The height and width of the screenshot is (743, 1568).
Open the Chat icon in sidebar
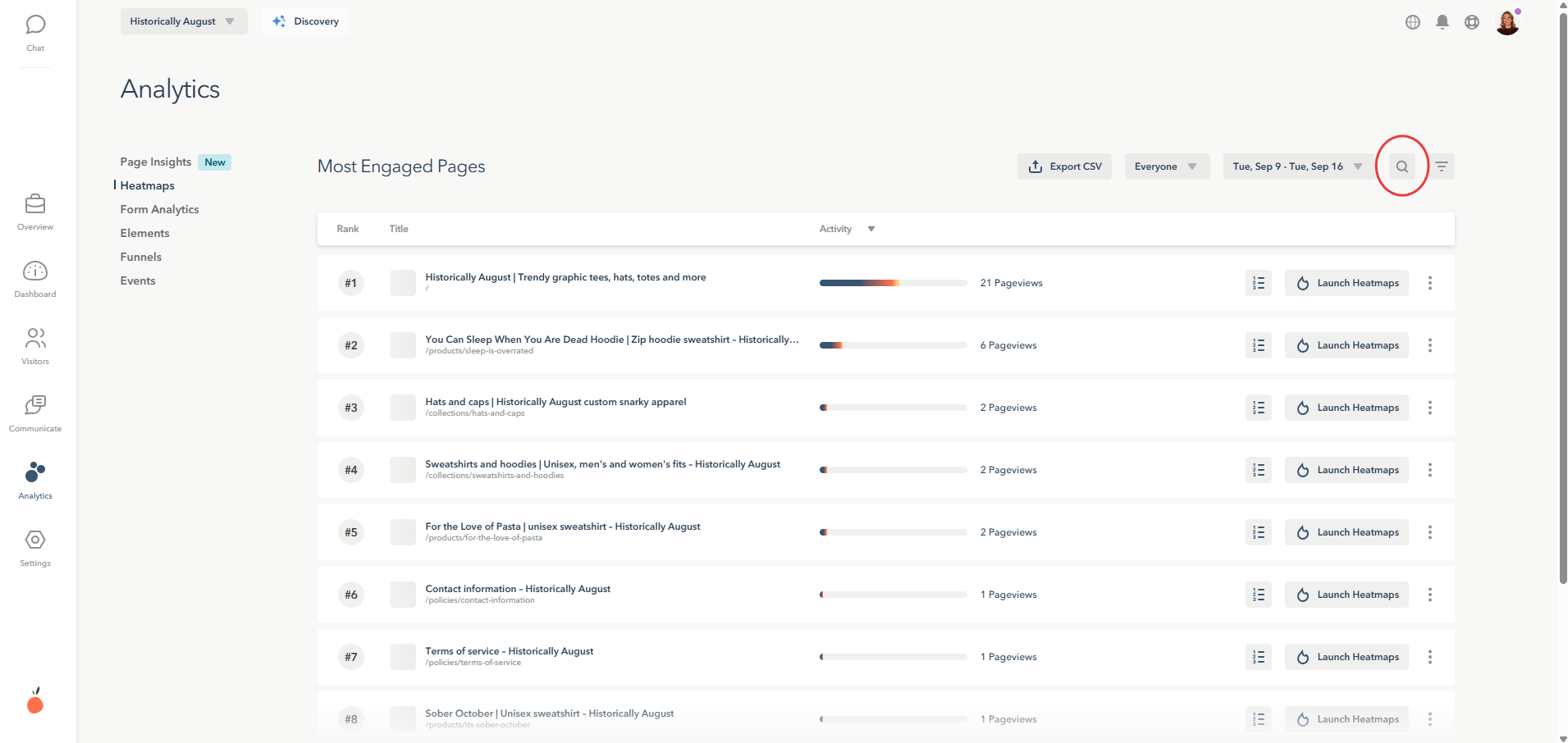(x=35, y=32)
